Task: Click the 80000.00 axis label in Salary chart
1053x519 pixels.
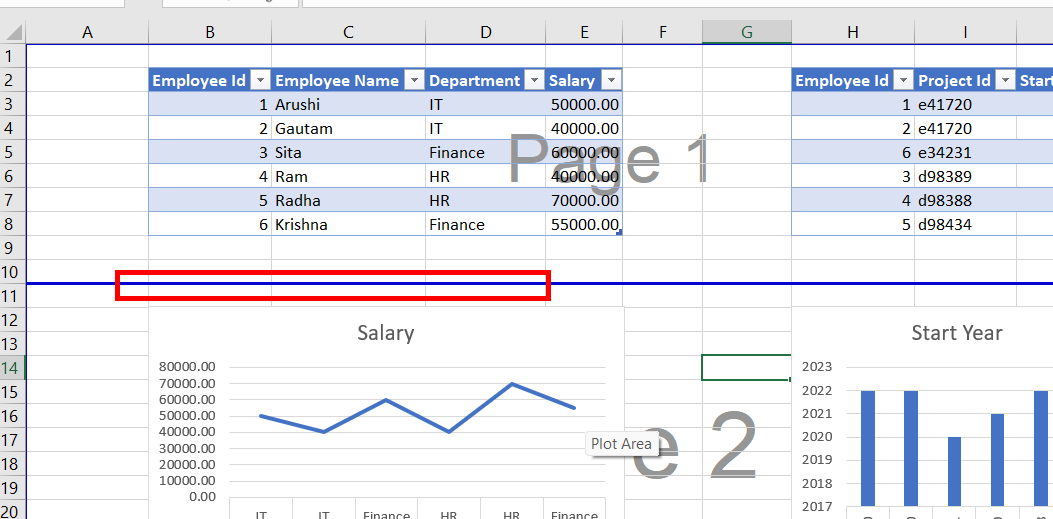Action: [x=188, y=367]
